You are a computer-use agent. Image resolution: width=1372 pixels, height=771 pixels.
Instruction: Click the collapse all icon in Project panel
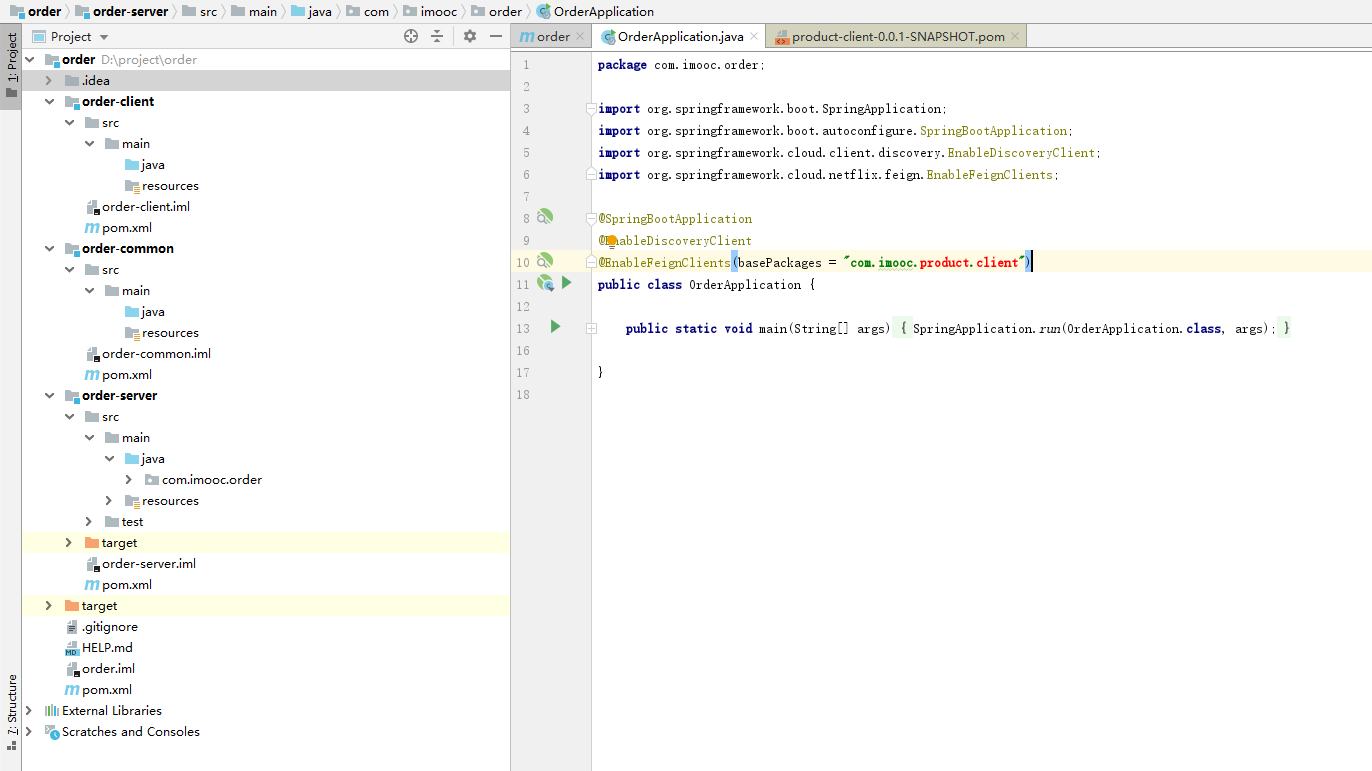[437, 36]
